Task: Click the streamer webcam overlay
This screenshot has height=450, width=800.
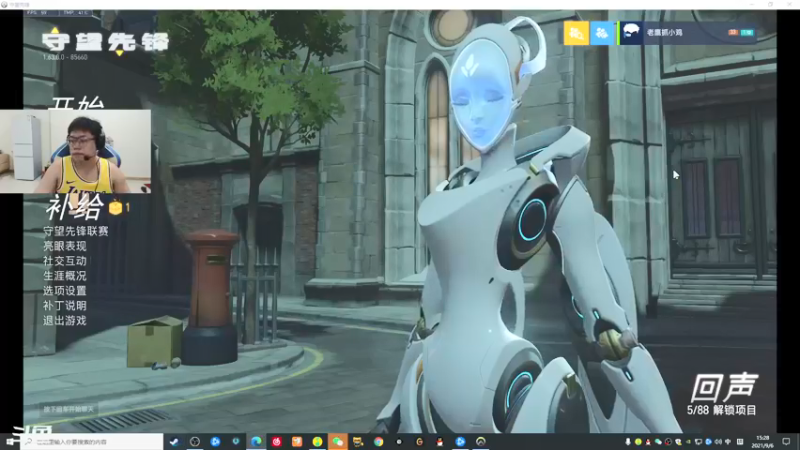Action: click(76, 152)
